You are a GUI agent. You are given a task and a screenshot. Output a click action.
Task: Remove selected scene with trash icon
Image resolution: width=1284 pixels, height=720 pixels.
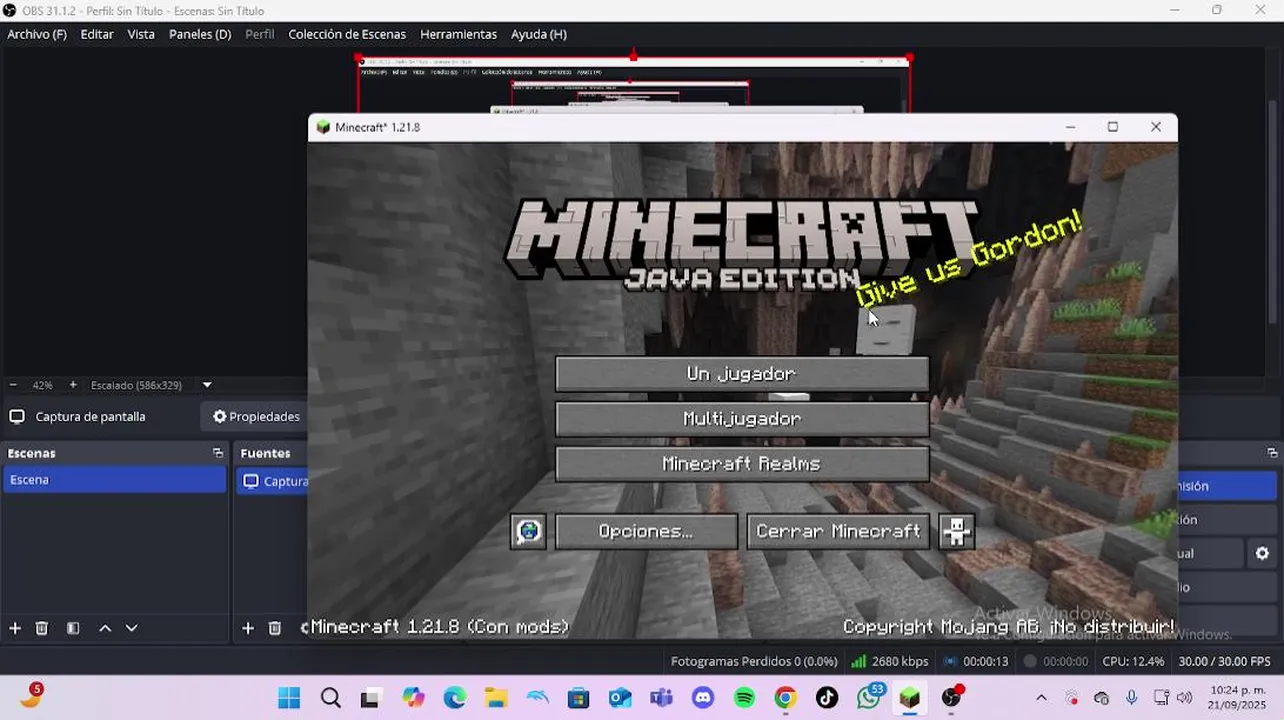click(42, 628)
